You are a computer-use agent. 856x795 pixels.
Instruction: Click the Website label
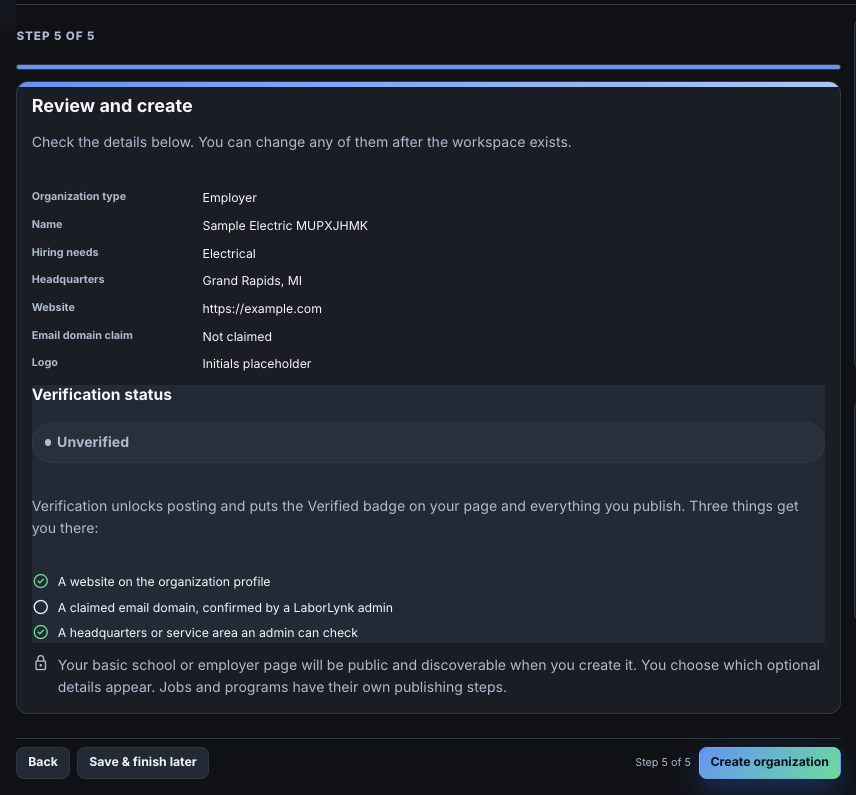(x=53, y=307)
